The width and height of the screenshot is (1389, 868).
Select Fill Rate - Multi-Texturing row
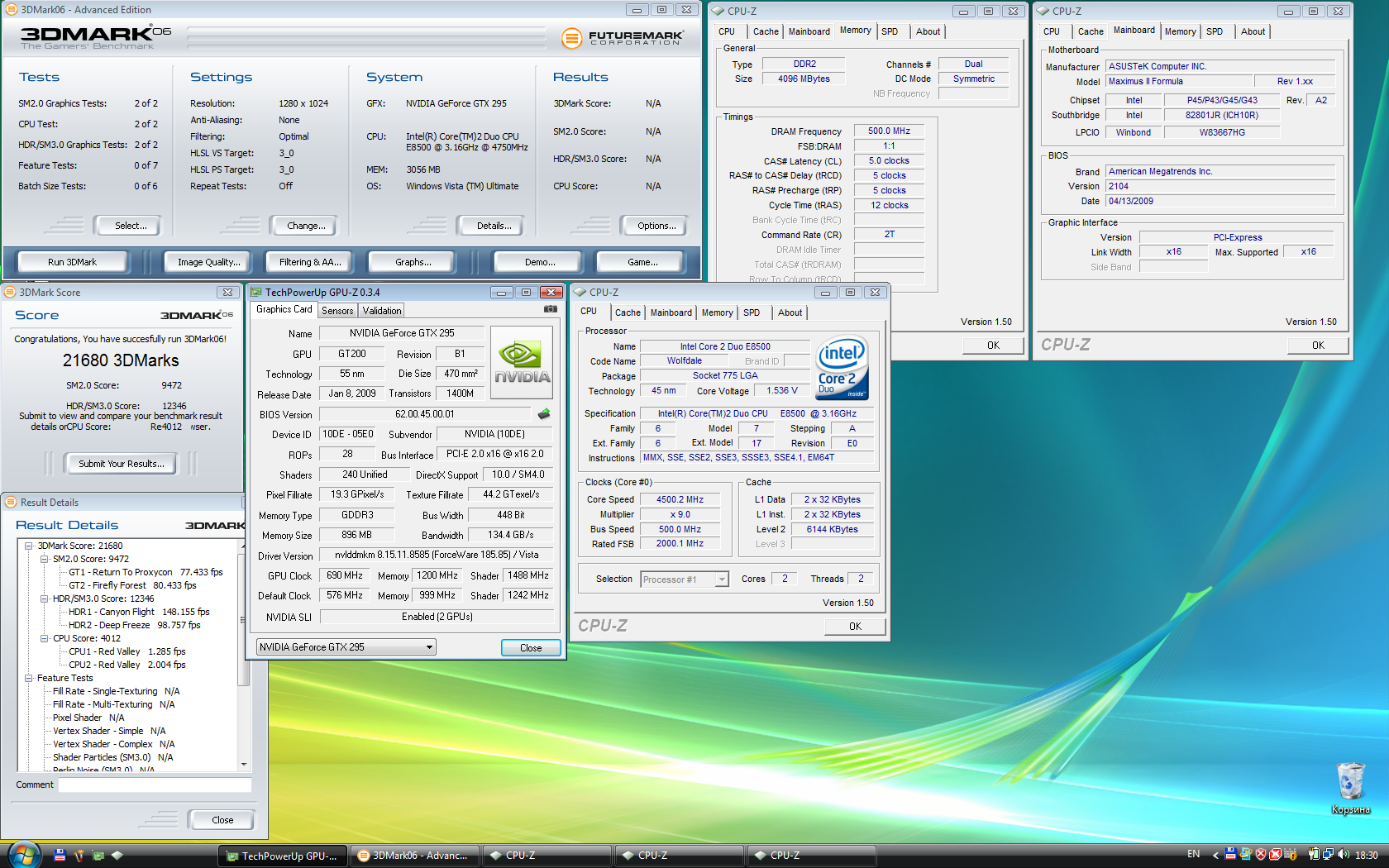click(114, 704)
